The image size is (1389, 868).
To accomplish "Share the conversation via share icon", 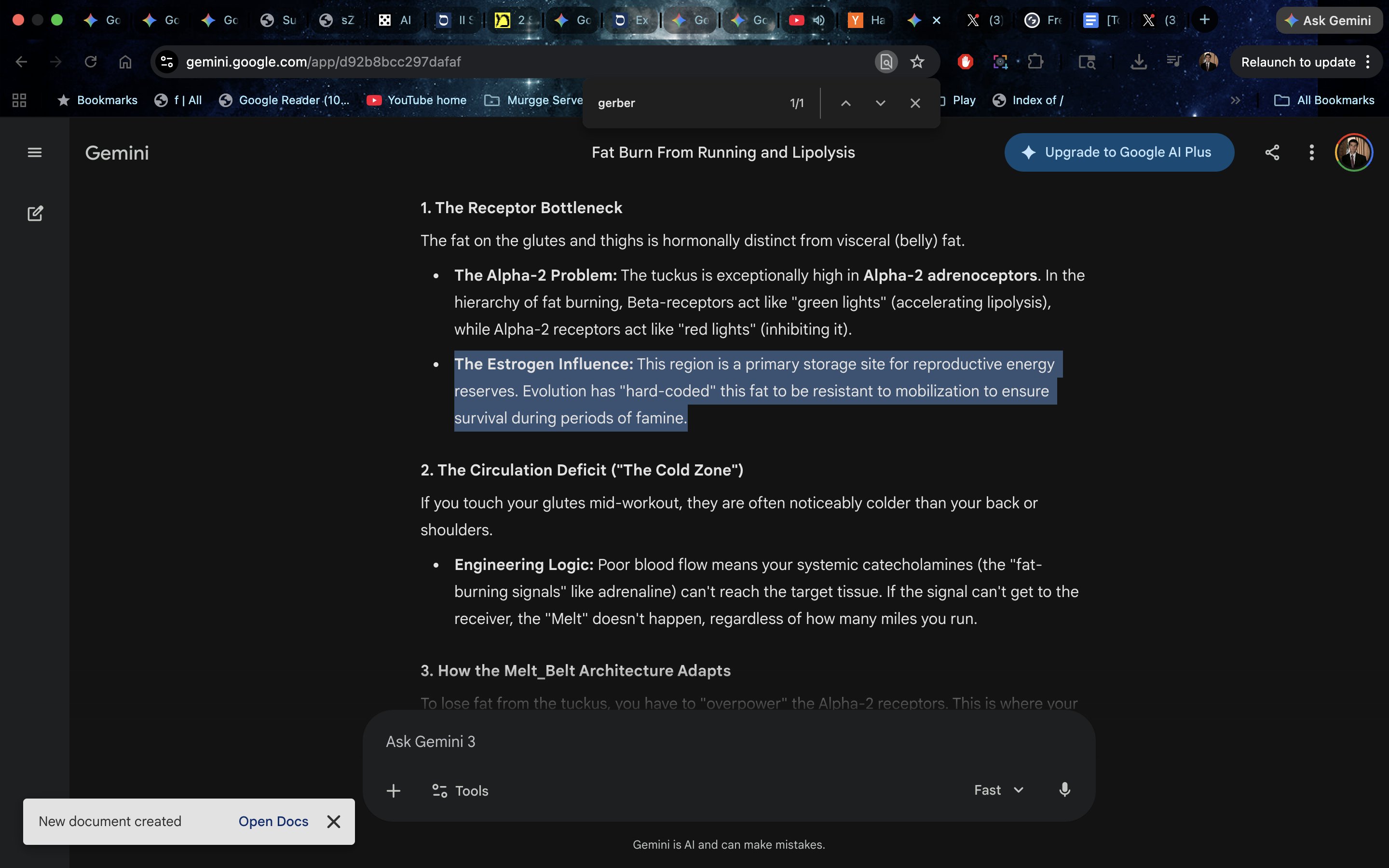I will [1272, 152].
